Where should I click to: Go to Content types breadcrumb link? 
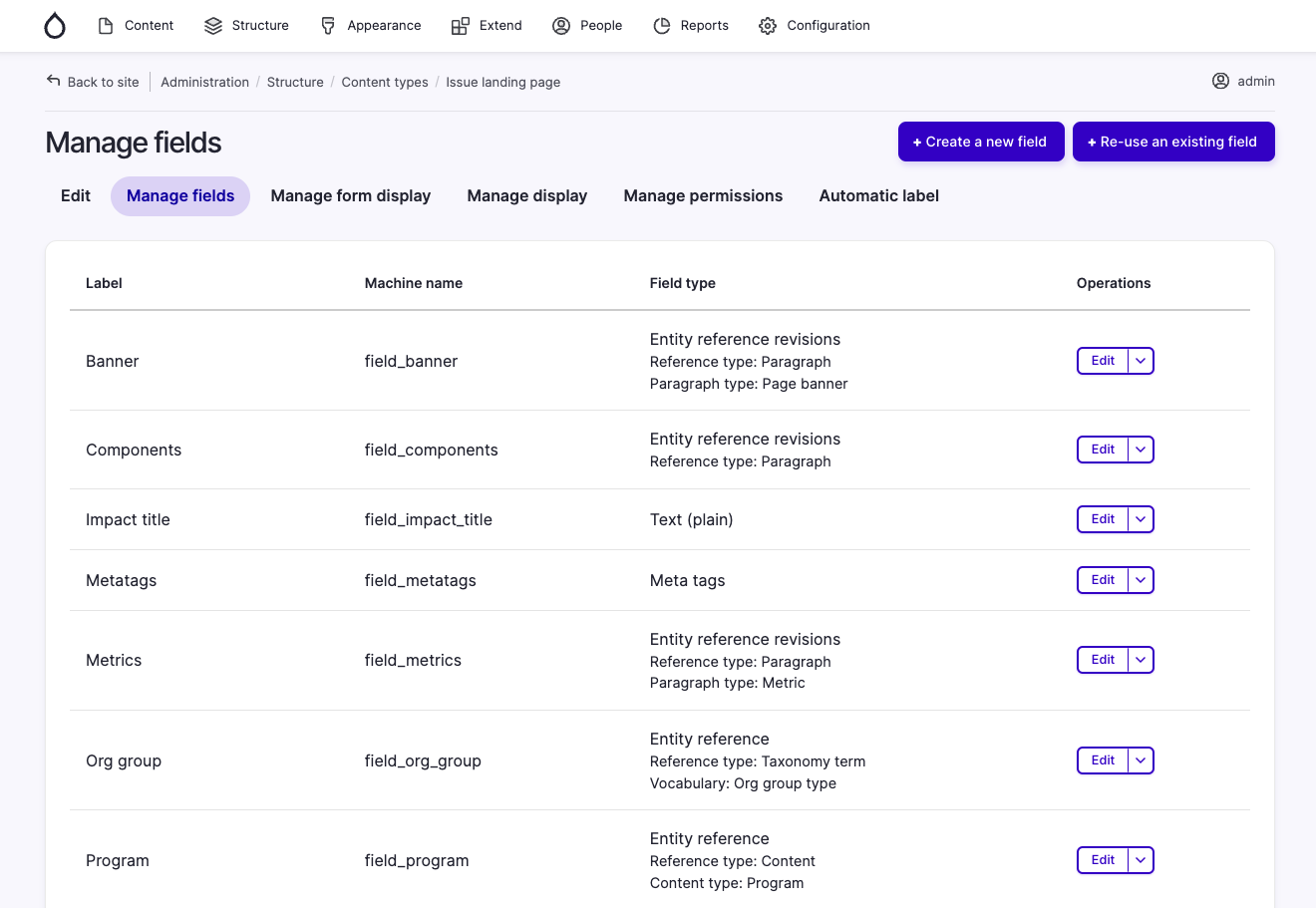pos(385,82)
